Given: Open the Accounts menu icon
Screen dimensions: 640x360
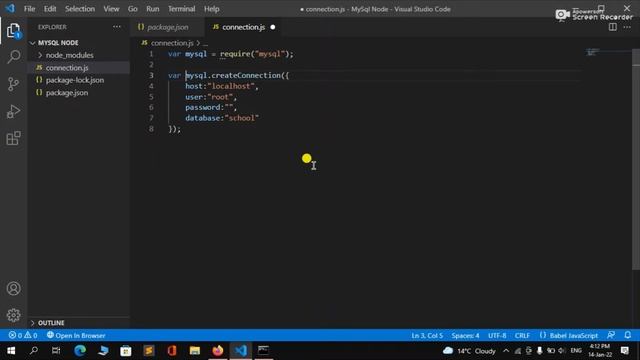Looking at the screenshot, I should click(13, 289).
